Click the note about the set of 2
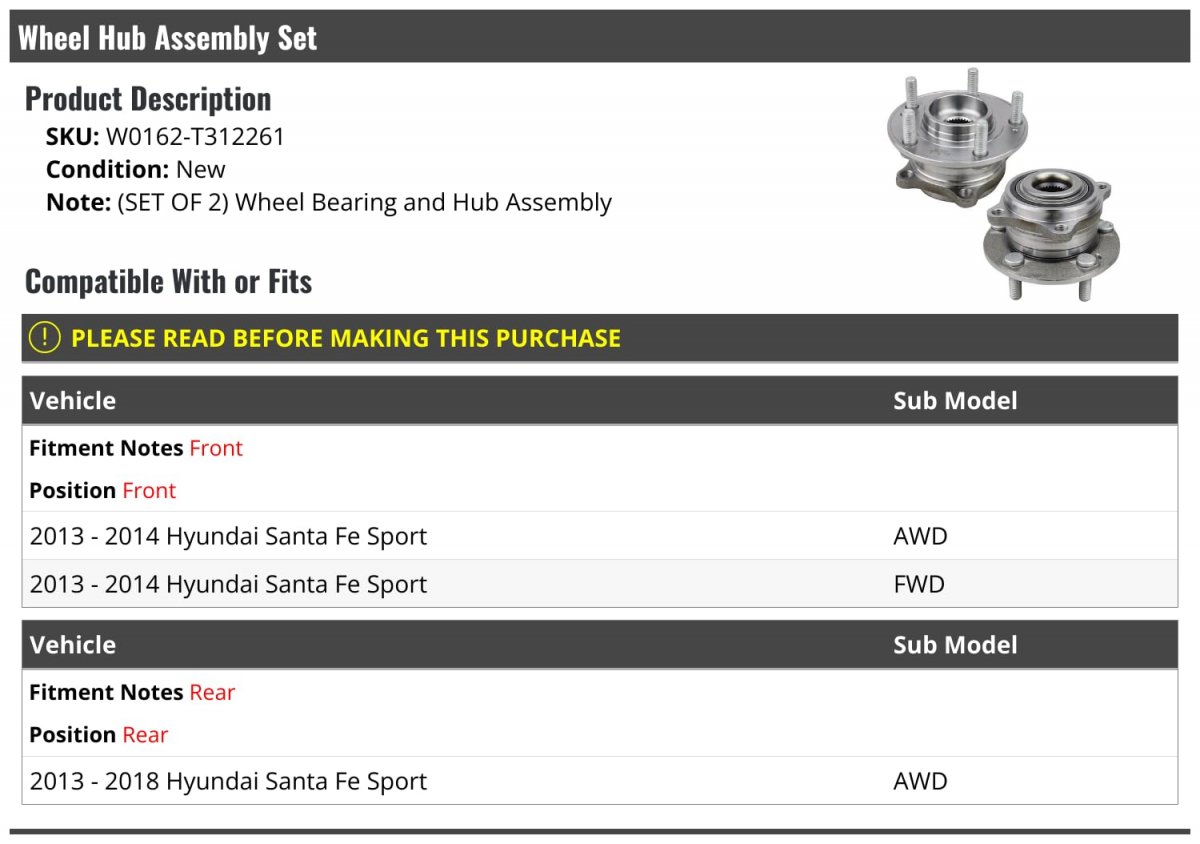1200x844 pixels. click(x=329, y=202)
